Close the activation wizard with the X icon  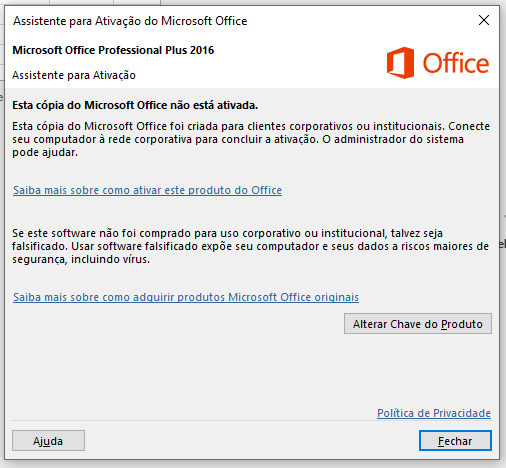click(x=484, y=20)
